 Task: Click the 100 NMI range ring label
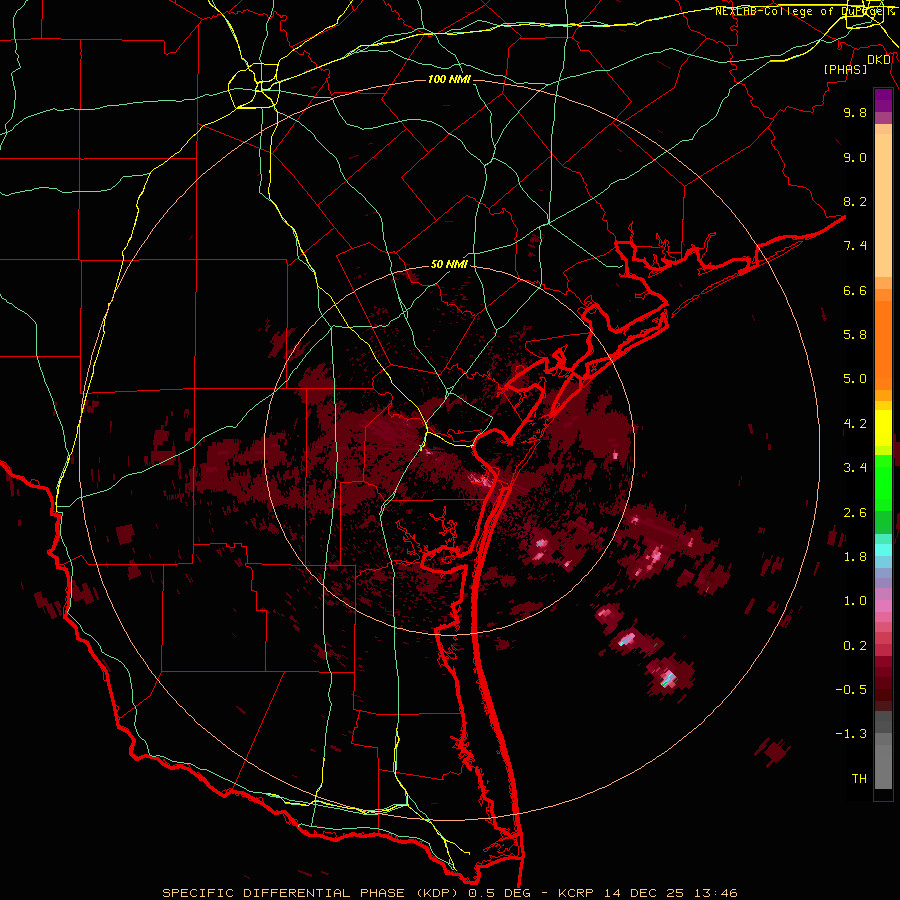point(449,79)
